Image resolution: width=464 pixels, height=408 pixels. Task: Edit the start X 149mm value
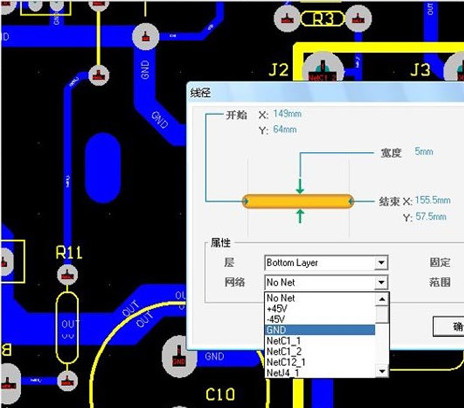287,114
